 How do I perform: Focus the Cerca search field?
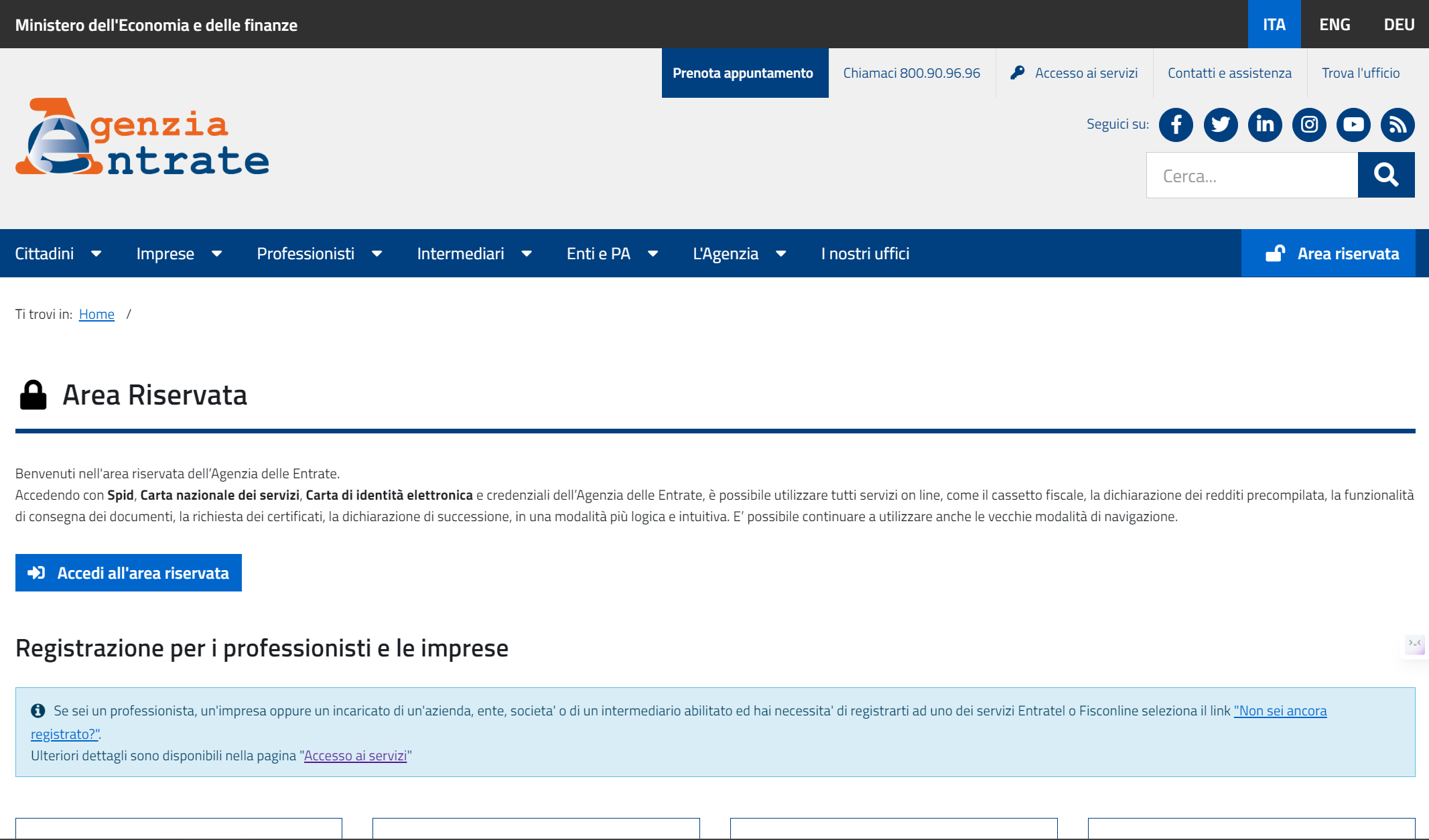pyautogui.click(x=1251, y=176)
